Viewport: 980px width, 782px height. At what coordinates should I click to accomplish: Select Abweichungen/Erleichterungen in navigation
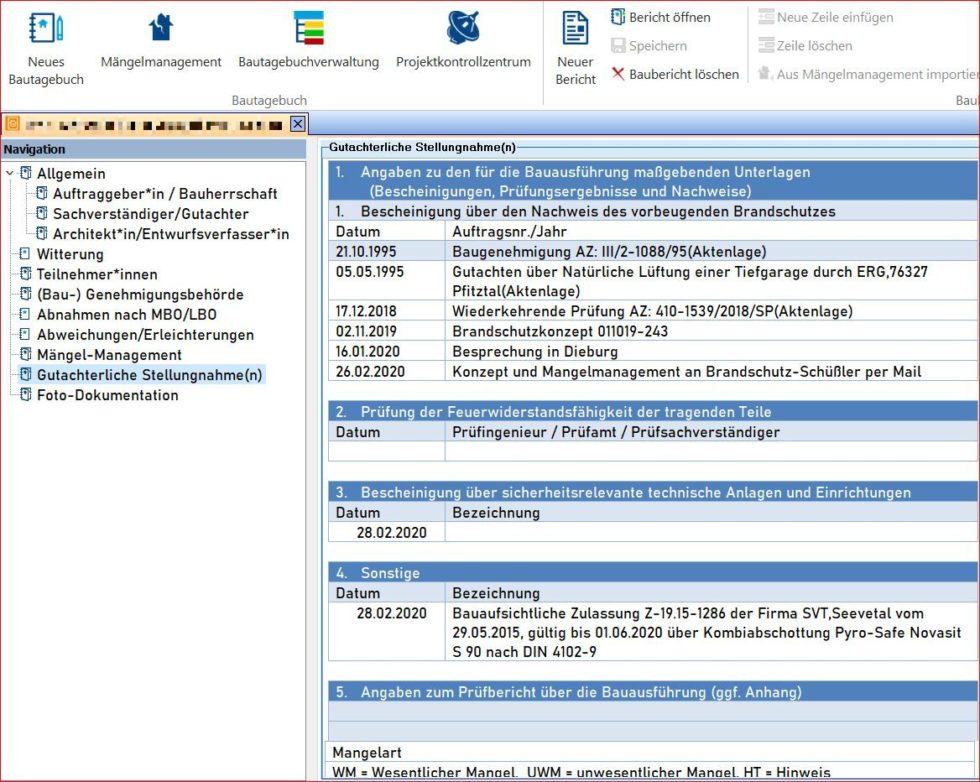pyautogui.click(x=145, y=335)
